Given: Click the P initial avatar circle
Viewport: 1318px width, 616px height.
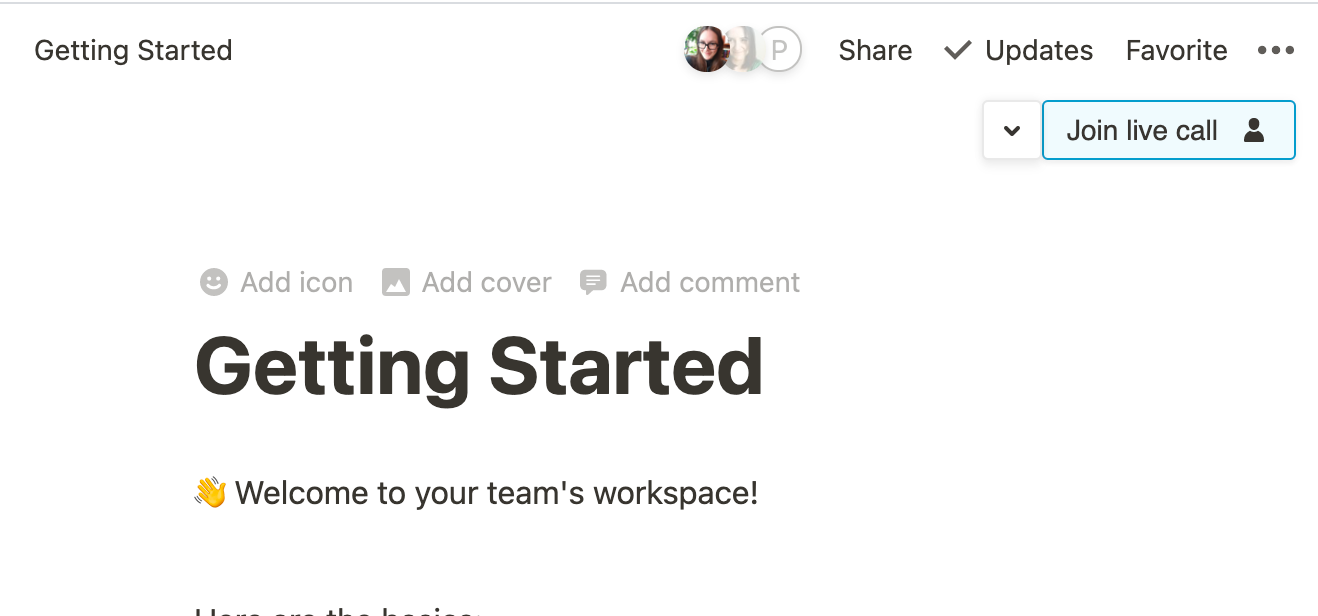Looking at the screenshot, I should [780, 49].
